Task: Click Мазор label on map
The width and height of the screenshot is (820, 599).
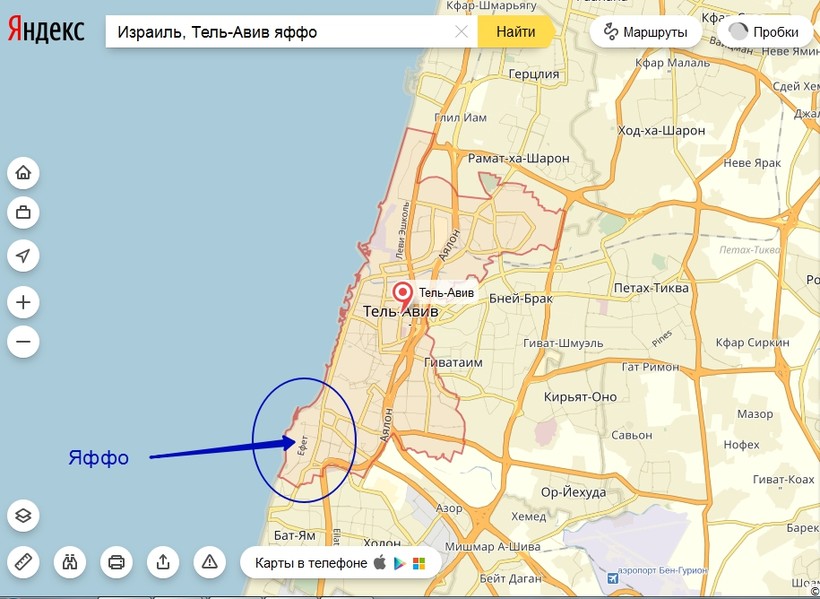Action: pyautogui.click(x=755, y=414)
